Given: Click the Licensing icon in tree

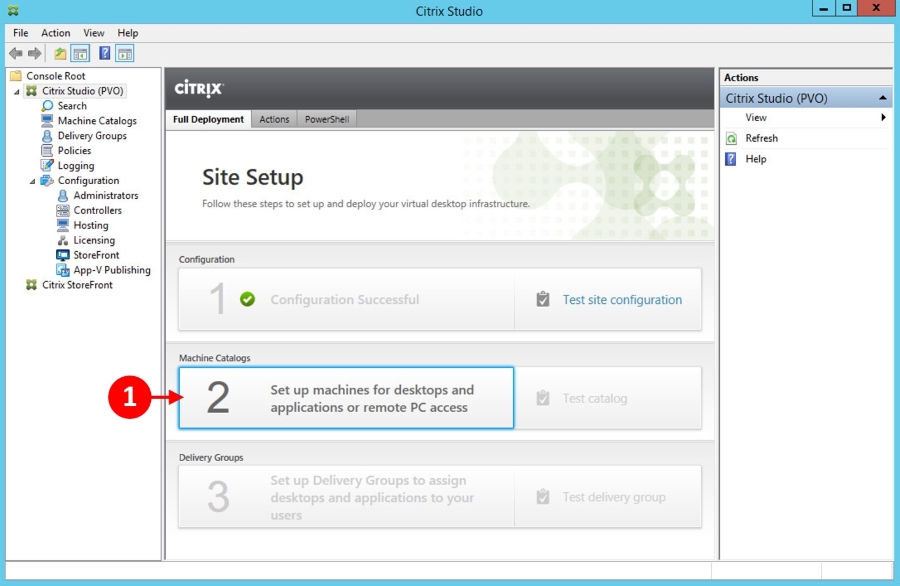Looking at the screenshot, I should click(63, 240).
